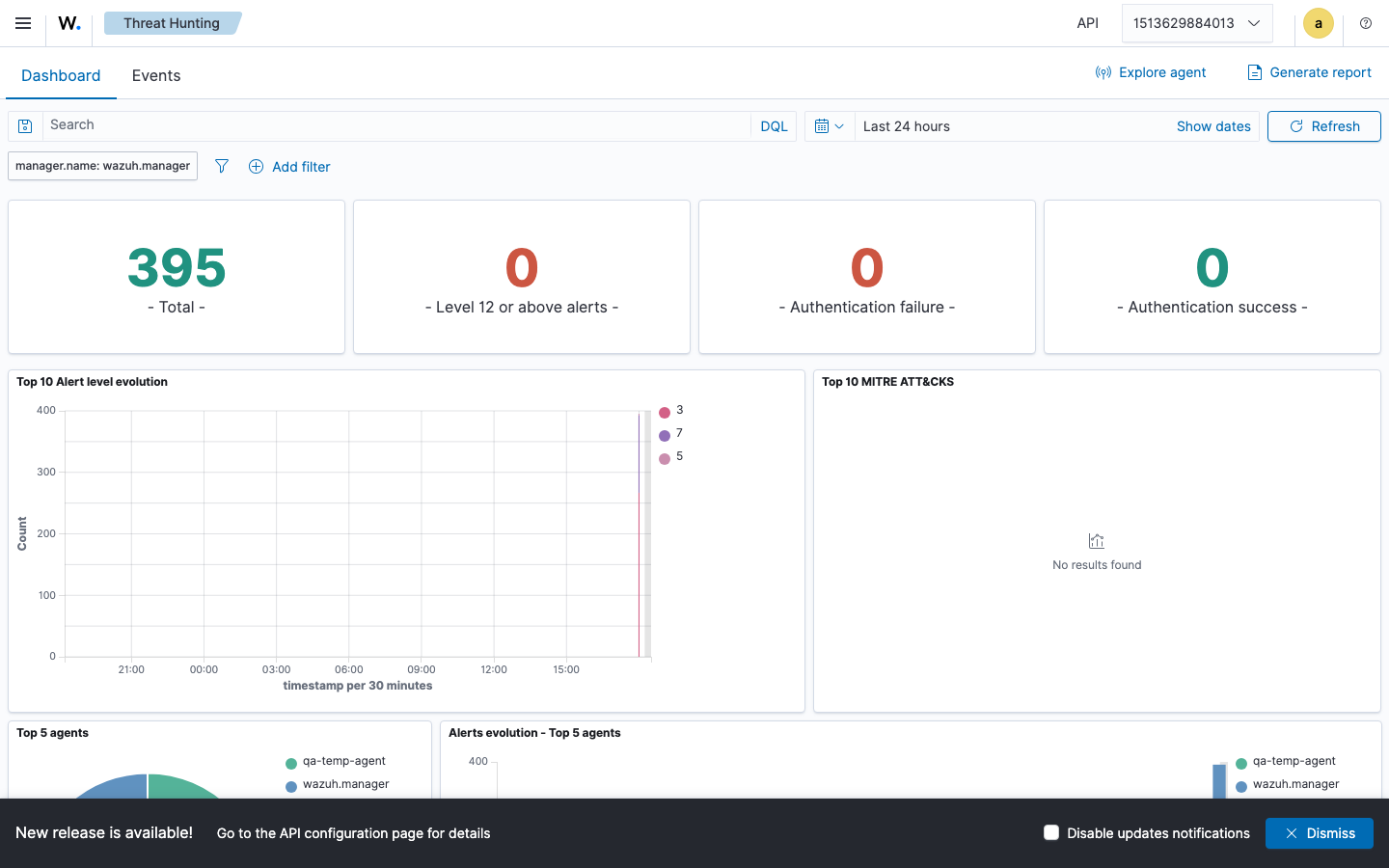Click the Wazuh logo home icon
This screenshot has height=868, width=1389.
pyautogui.click(x=69, y=23)
